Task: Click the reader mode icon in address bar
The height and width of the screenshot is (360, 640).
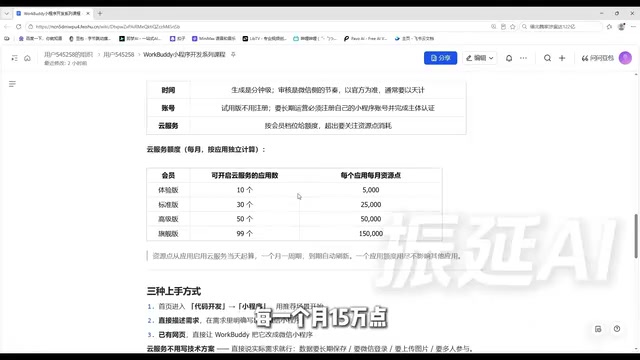Action: 503,27
